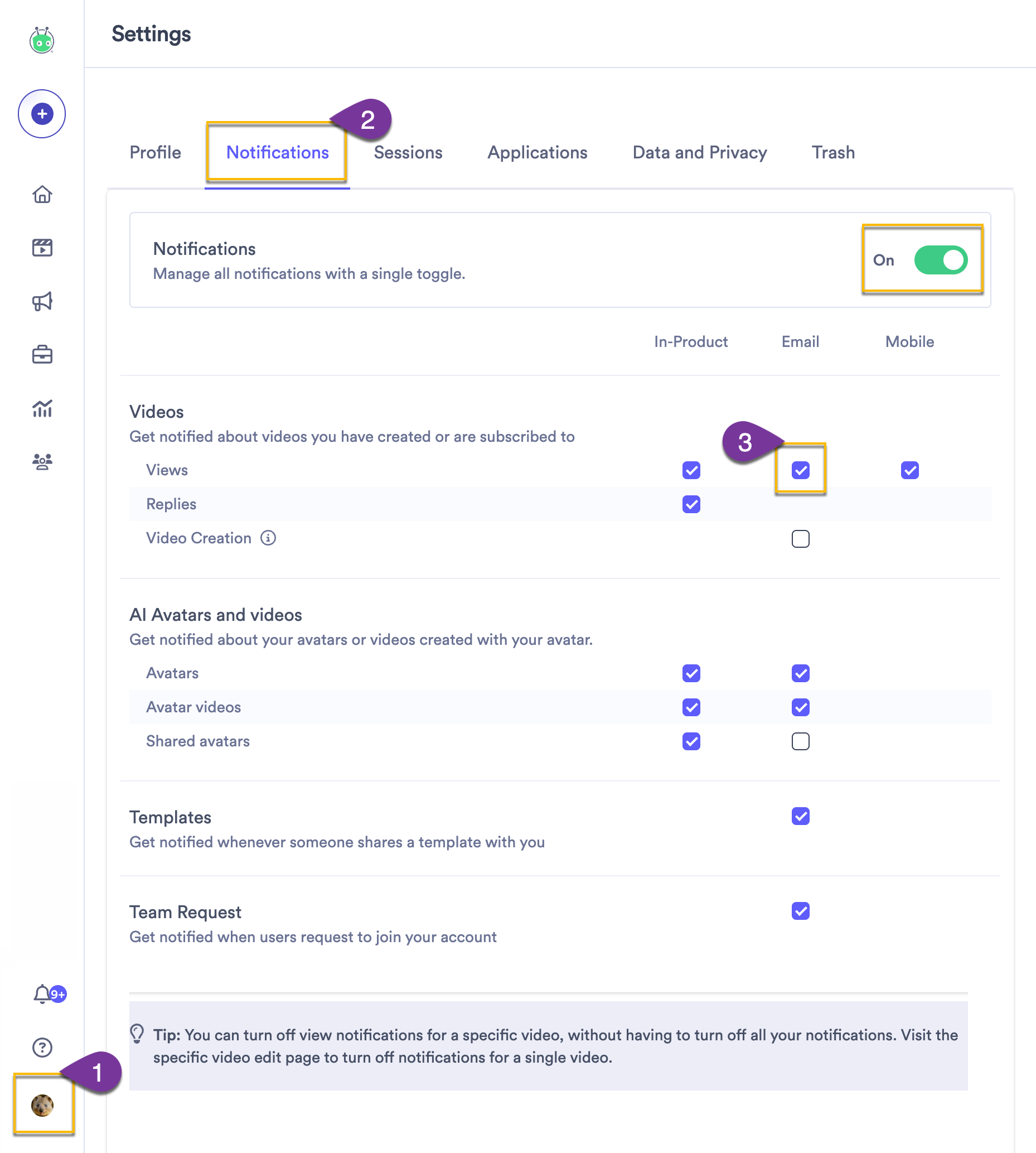The height and width of the screenshot is (1153, 1036).
Task: Select the Team members icon
Action: coord(43,461)
